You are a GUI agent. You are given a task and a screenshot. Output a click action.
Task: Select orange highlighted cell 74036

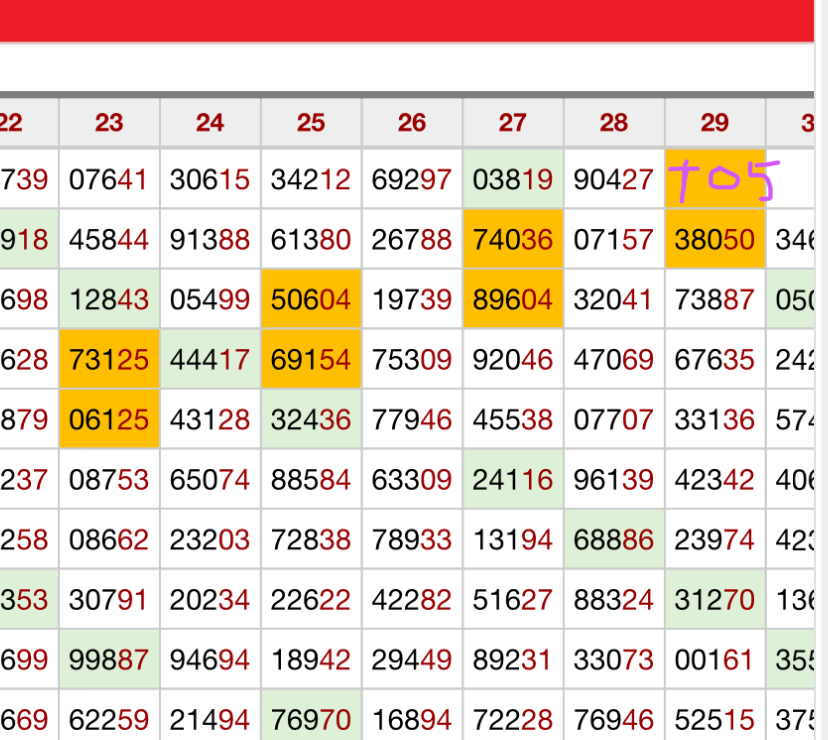pyautogui.click(x=513, y=240)
